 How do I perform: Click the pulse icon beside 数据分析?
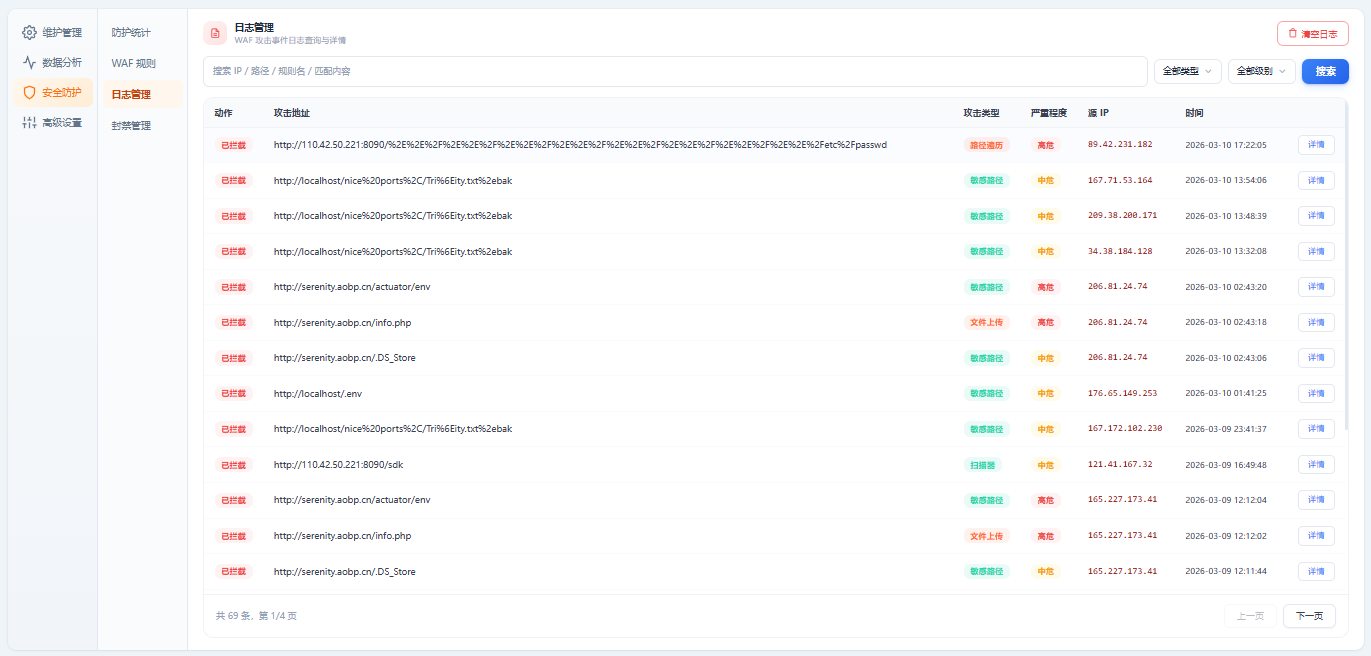coord(29,62)
